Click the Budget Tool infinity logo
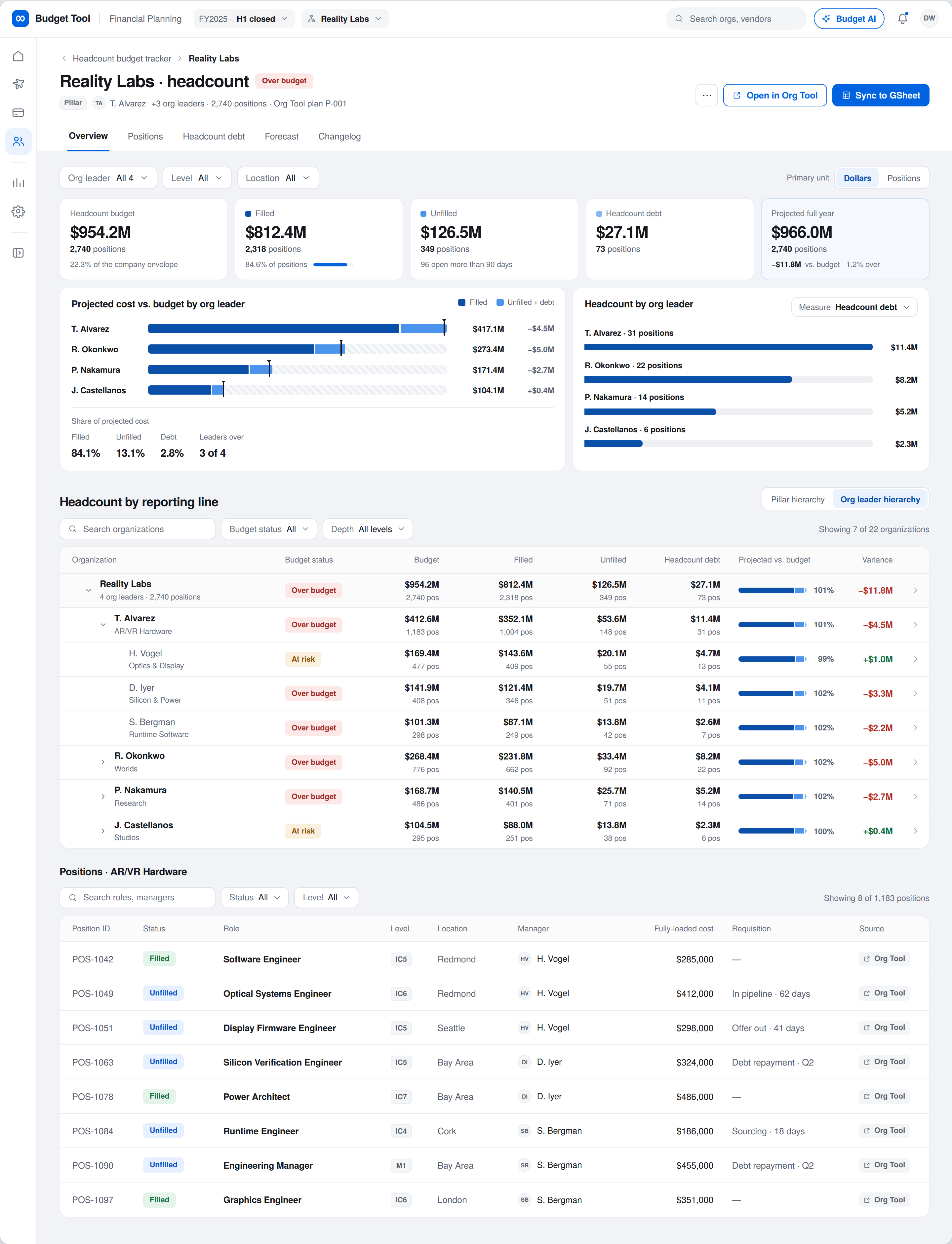Viewport: 952px width, 1244px height. 20,19
